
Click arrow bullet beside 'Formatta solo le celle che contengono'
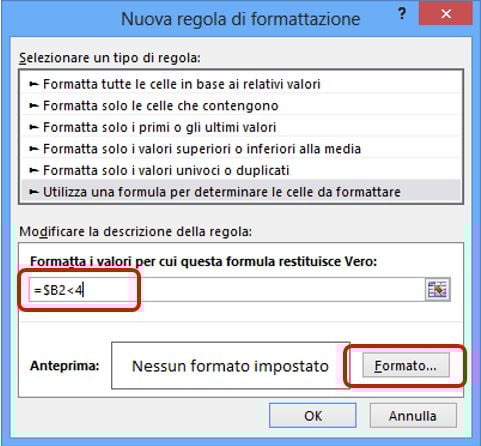click(x=34, y=106)
